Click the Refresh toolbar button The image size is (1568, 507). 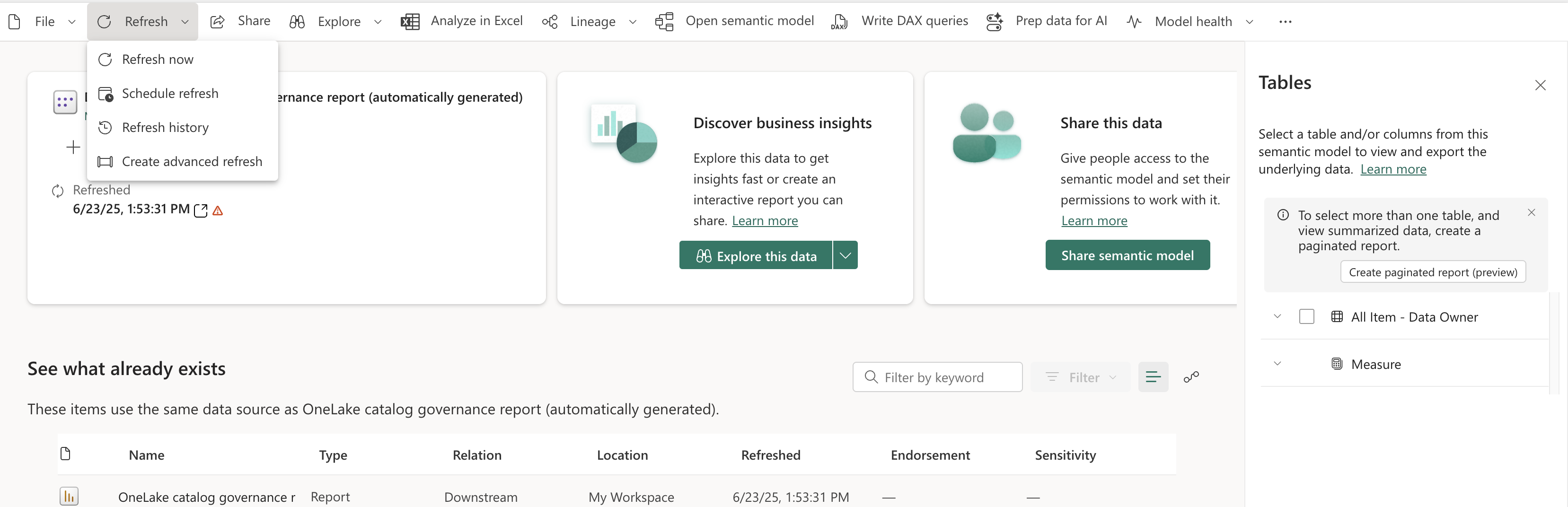[x=142, y=21]
